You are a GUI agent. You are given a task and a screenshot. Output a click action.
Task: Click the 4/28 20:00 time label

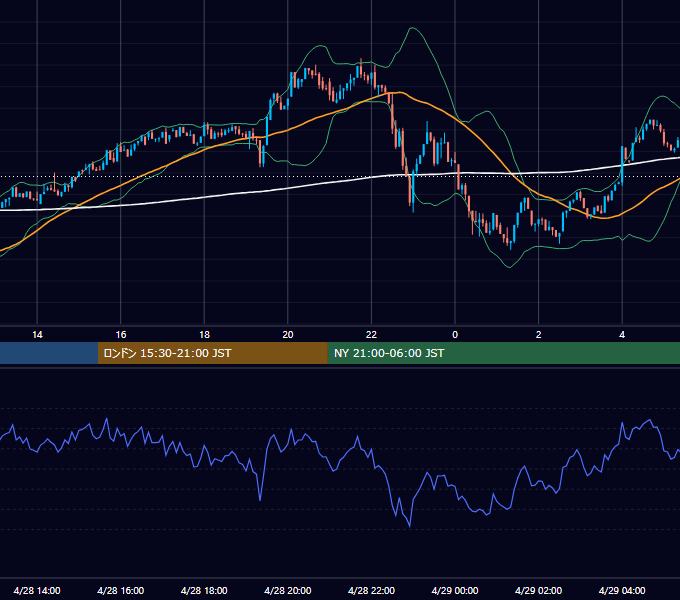point(288,590)
